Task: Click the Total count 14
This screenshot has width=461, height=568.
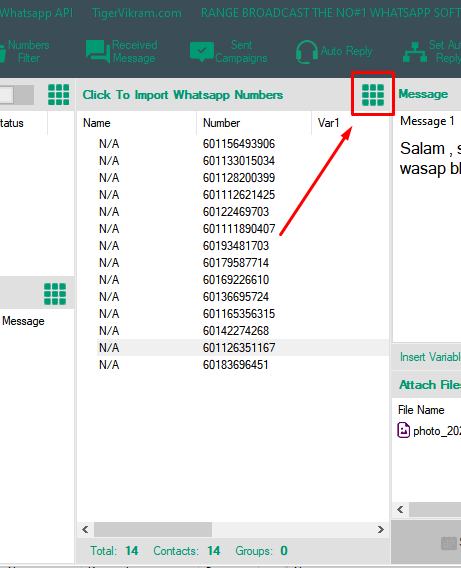Action: coord(131,551)
